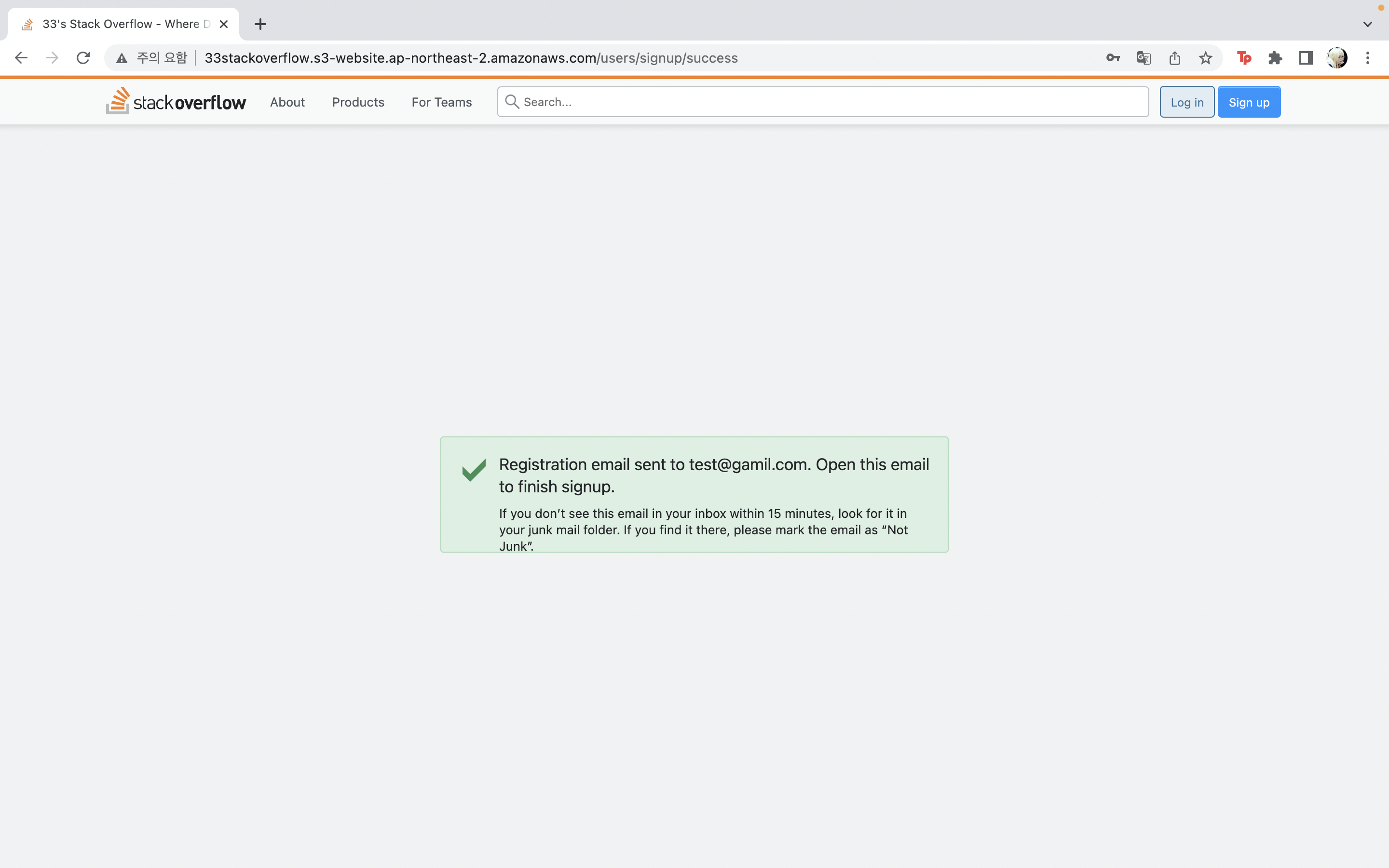Image resolution: width=1389 pixels, height=868 pixels.
Task: Click the address bar URL text
Action: click(471, 58)
